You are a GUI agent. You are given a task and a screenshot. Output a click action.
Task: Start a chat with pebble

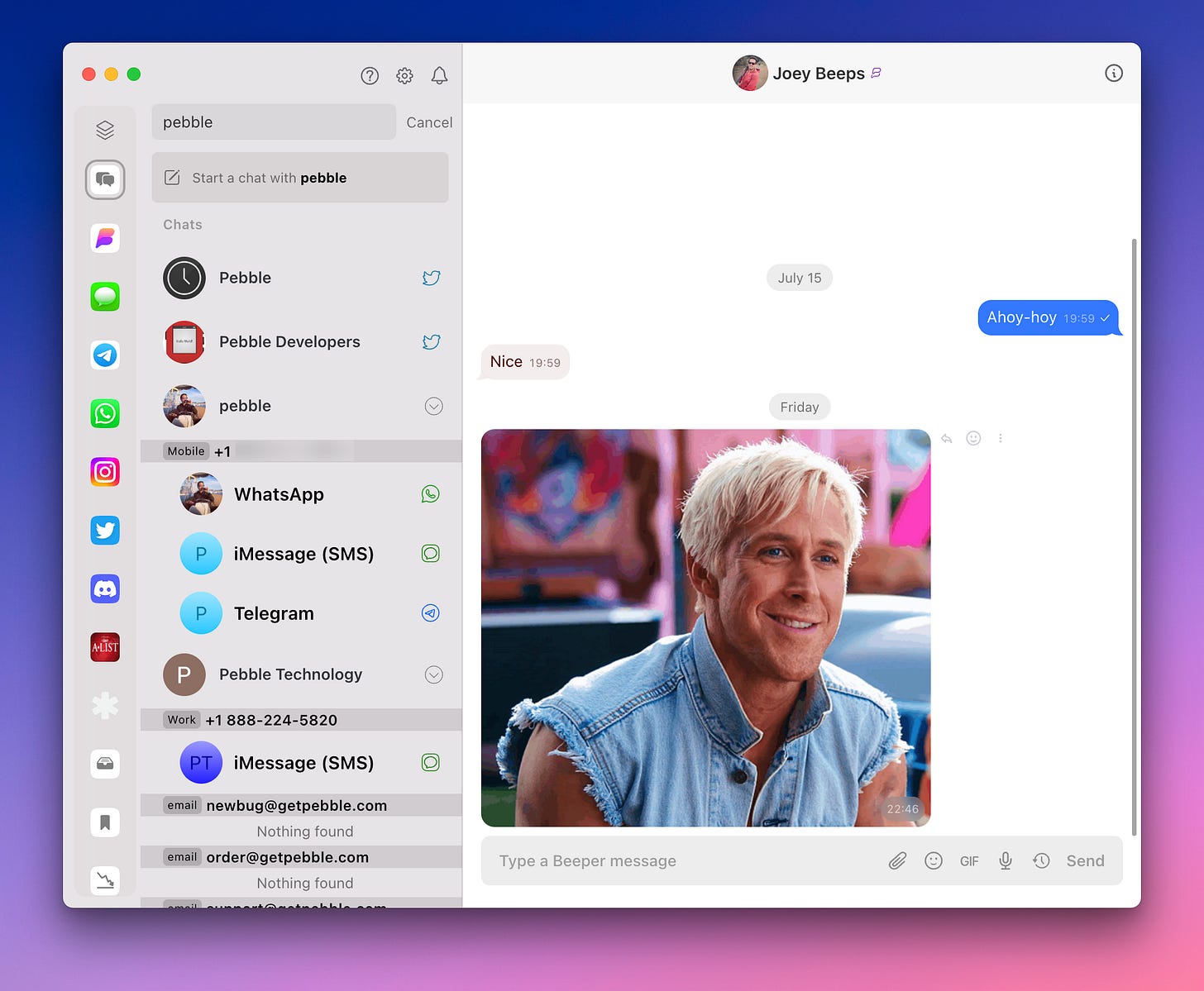tap(300, 178)
